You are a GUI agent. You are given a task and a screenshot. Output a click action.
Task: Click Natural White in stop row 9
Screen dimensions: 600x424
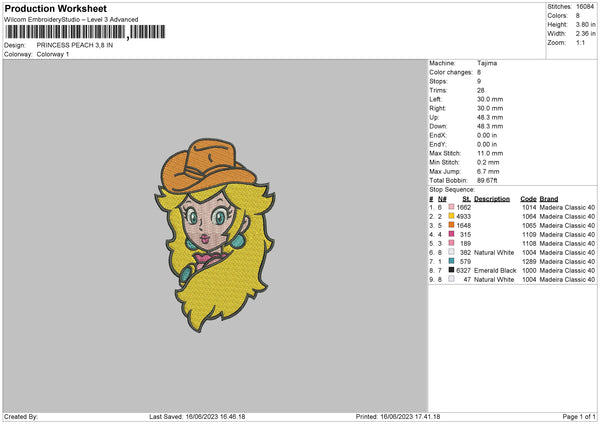click(494, 280)
